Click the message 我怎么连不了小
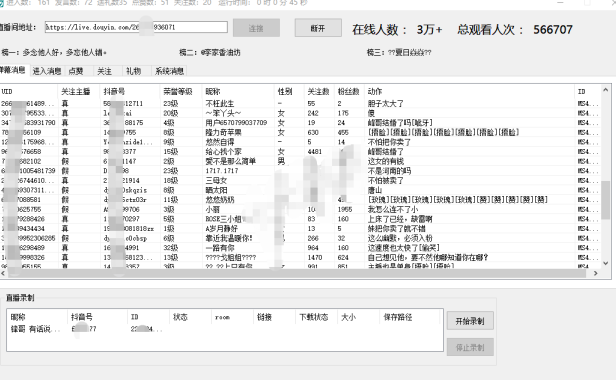This screenshot has height=380, width=616. click(x=392, y=209)
